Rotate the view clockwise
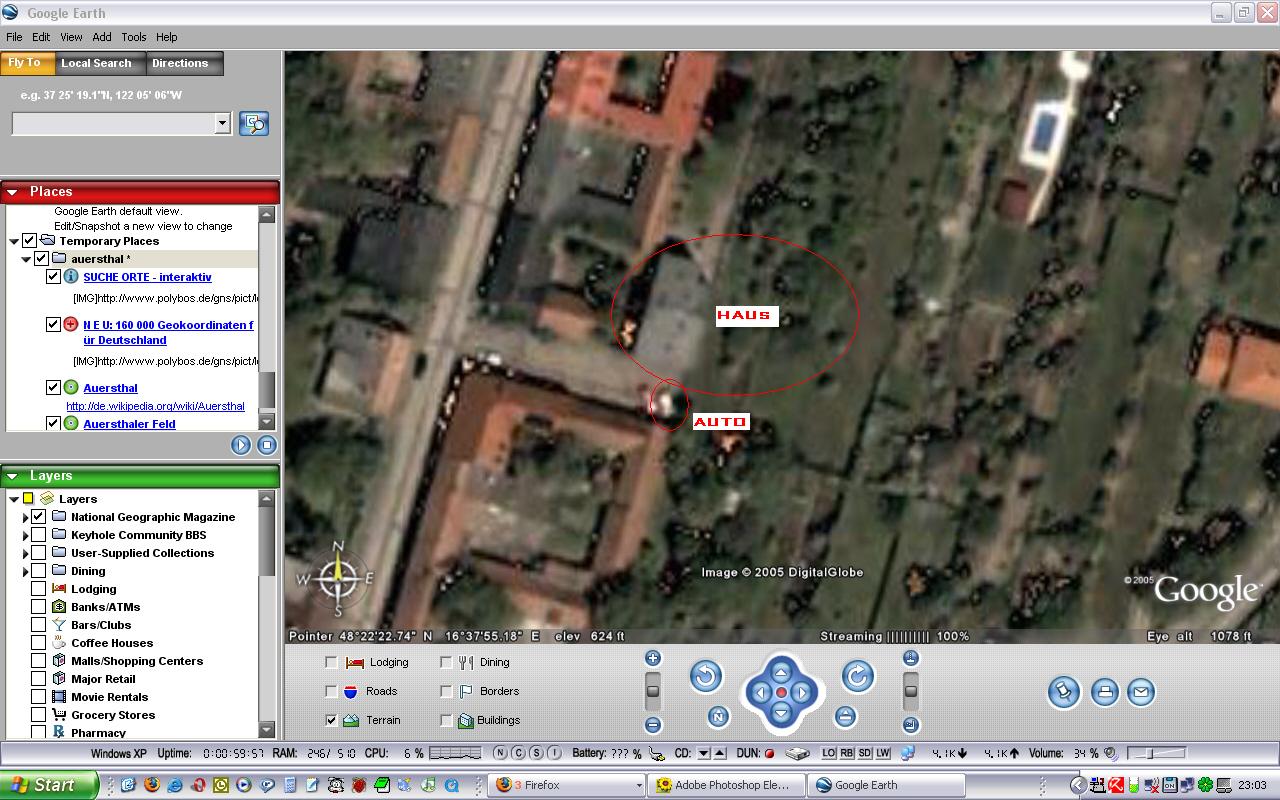Image resolution: width=1280 pixels, height=800 pixels. [x=857, y=676]
